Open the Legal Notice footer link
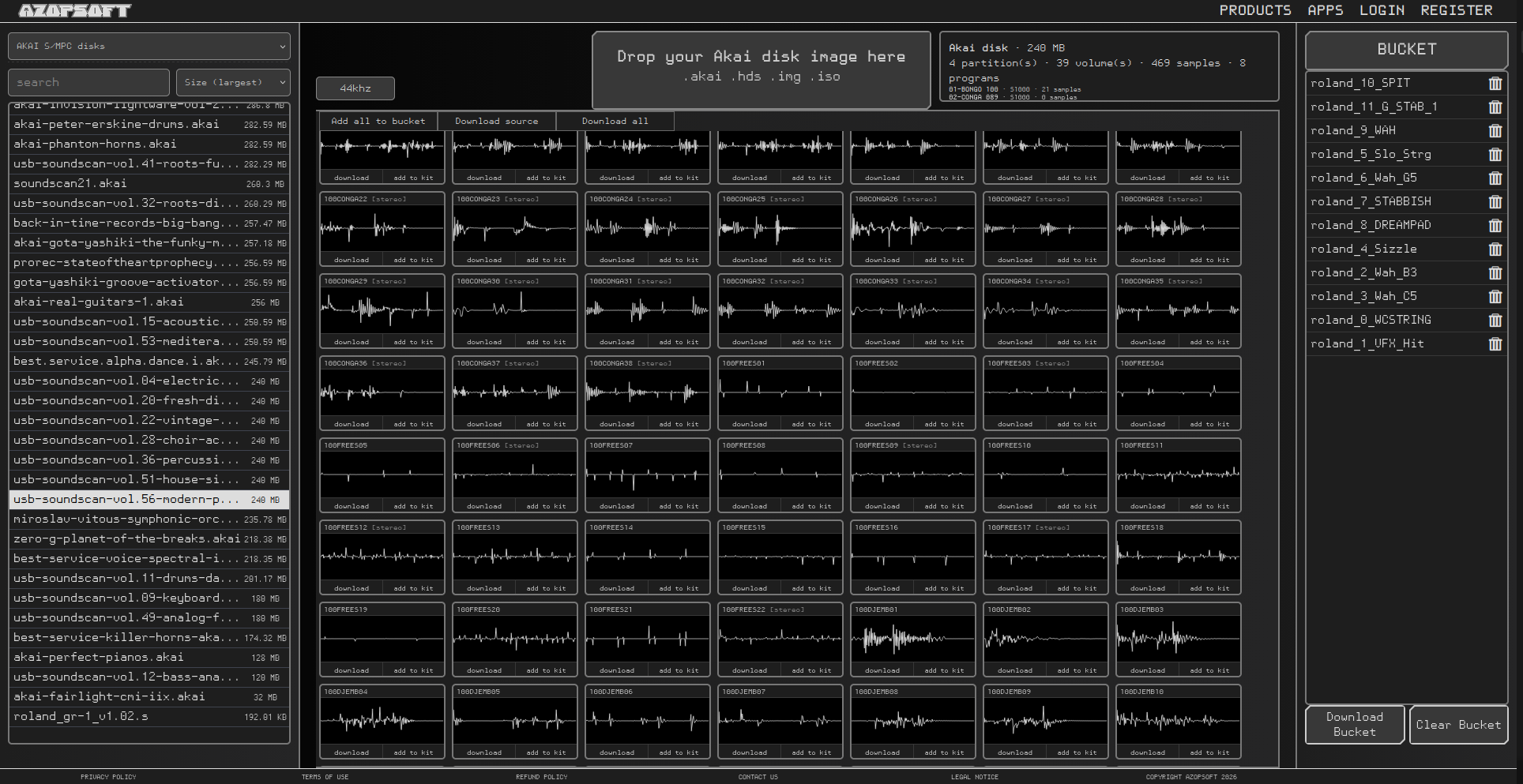Screen dimensions: 1523x784 [x=975, y=777]
